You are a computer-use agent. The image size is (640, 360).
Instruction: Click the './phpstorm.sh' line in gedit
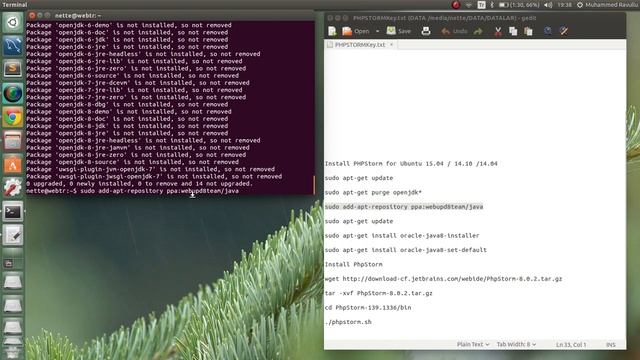pyautogui.click(x=348, y=322)
